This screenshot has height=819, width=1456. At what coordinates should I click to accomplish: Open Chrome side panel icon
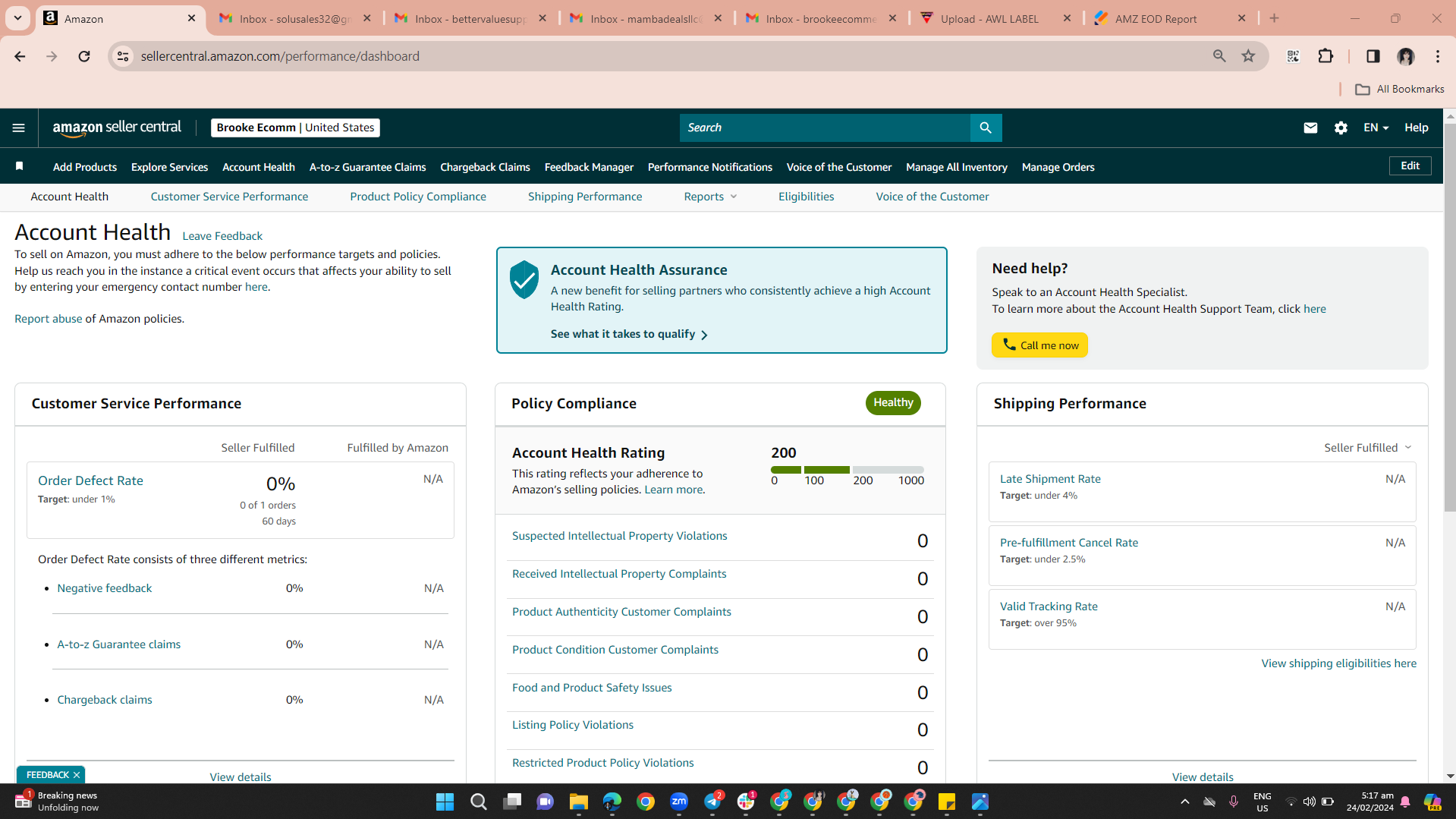tap(1373, 56)
